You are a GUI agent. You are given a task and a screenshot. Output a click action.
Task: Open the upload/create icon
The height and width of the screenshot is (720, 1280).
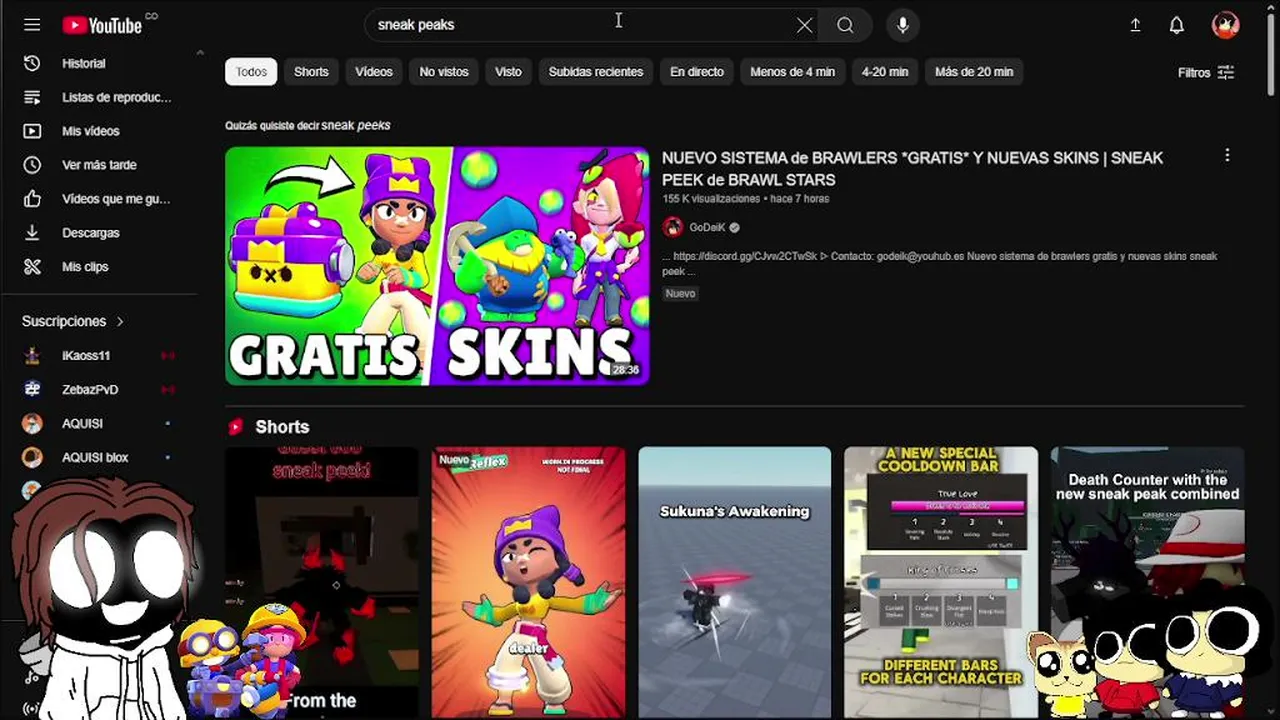tap(1135, 25)
